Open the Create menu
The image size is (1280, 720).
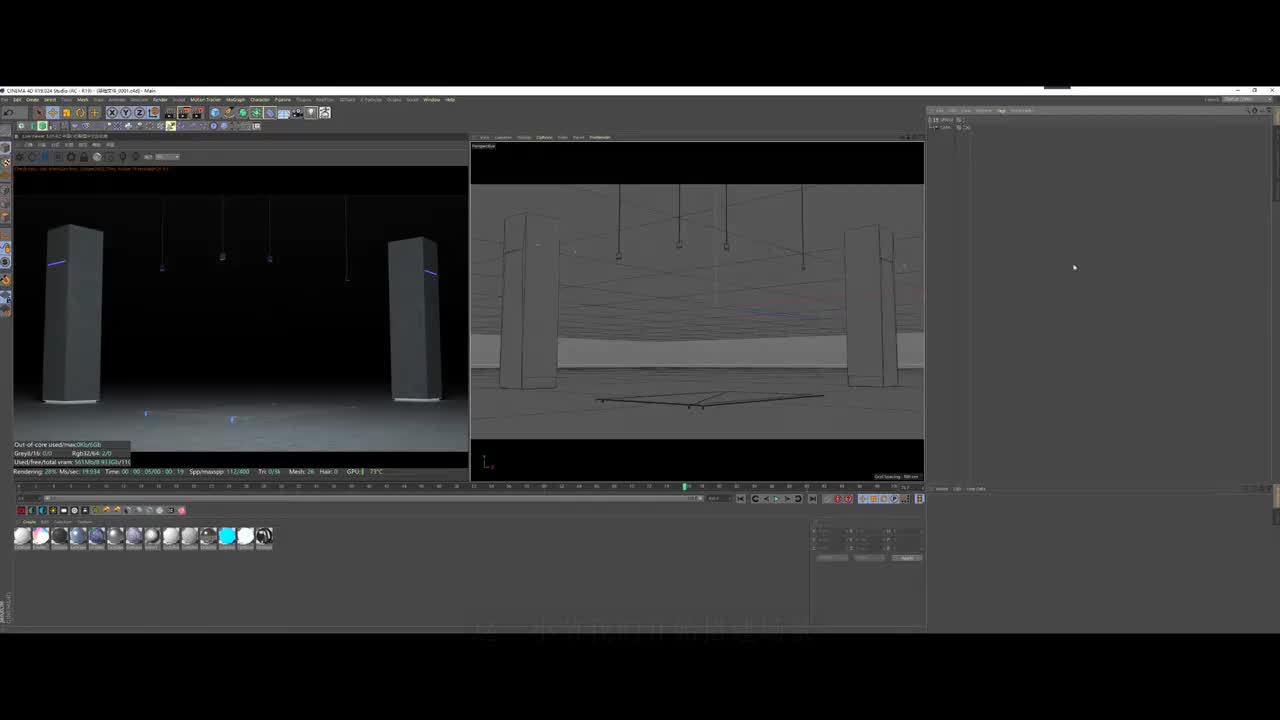pos(33,100)
